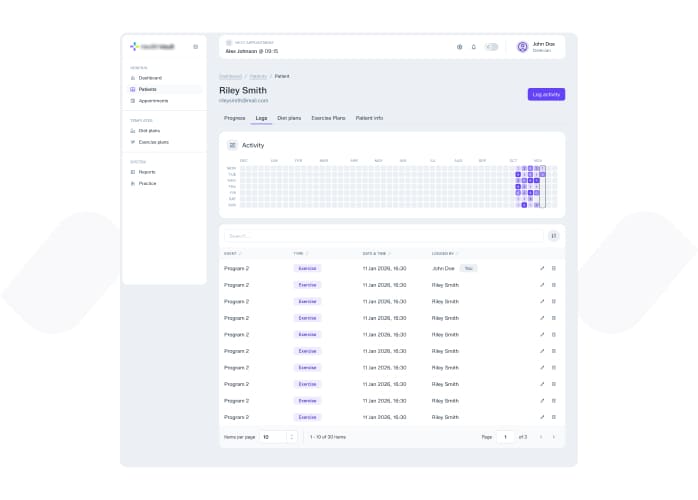Sort by the Type column header
Screen dimensions: 698x500
pyautogui.click(x=300, y=253)
